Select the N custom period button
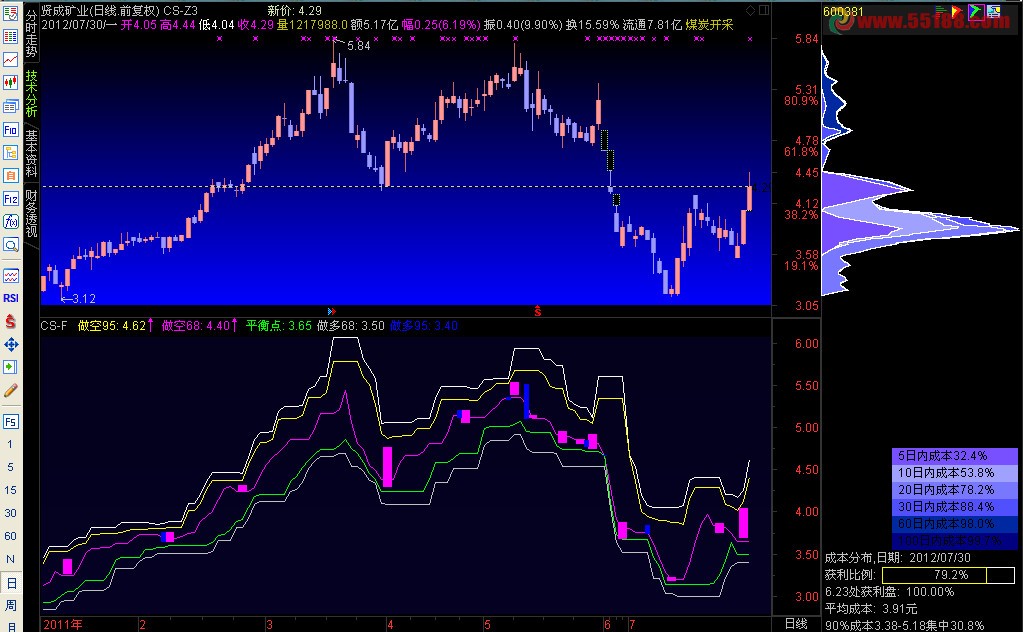The width and height of the screenshot is (1023, 632). coord(10,559)
